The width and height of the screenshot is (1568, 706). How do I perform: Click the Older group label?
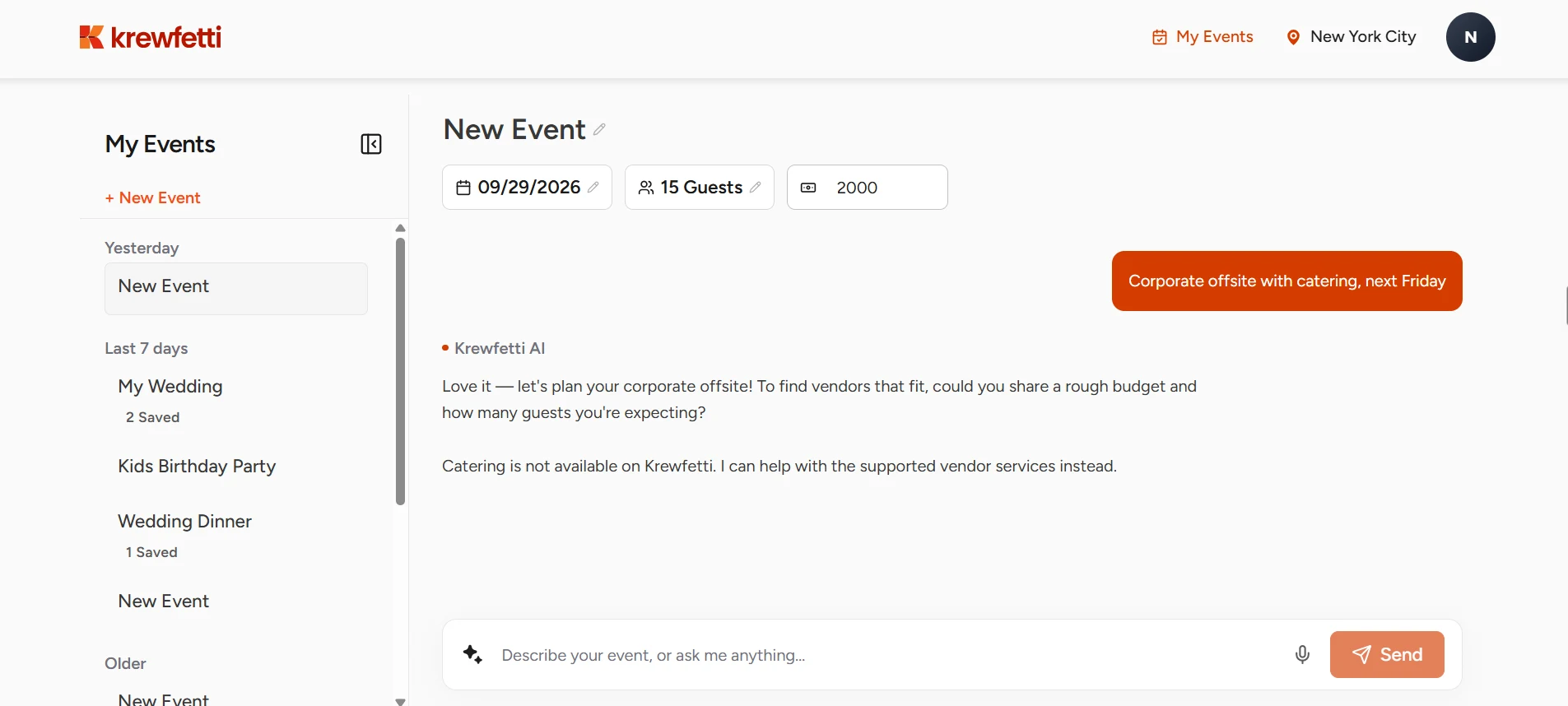pyautogui.click(x=125, y=663)
